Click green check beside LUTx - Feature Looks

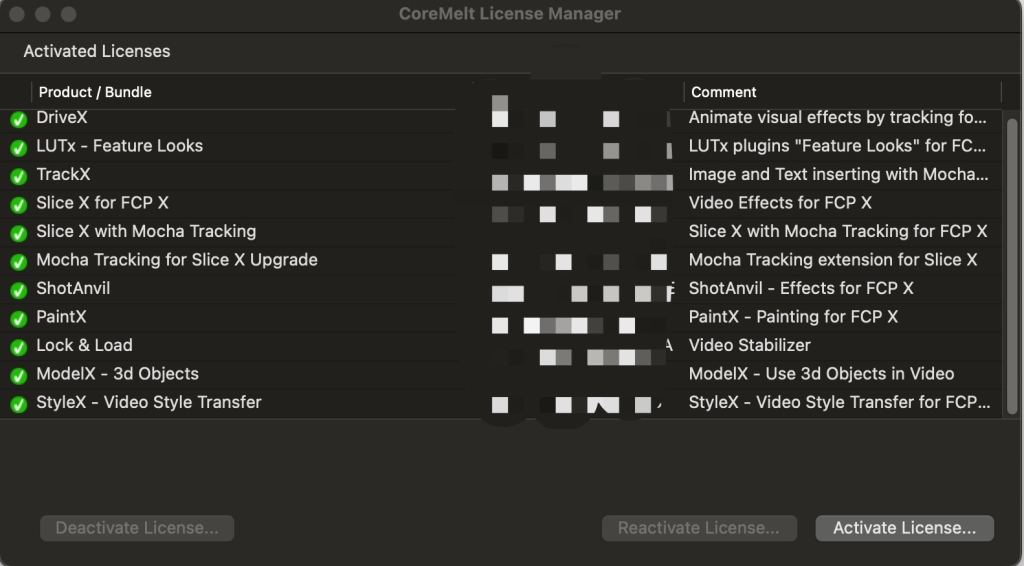coord(18,147)
